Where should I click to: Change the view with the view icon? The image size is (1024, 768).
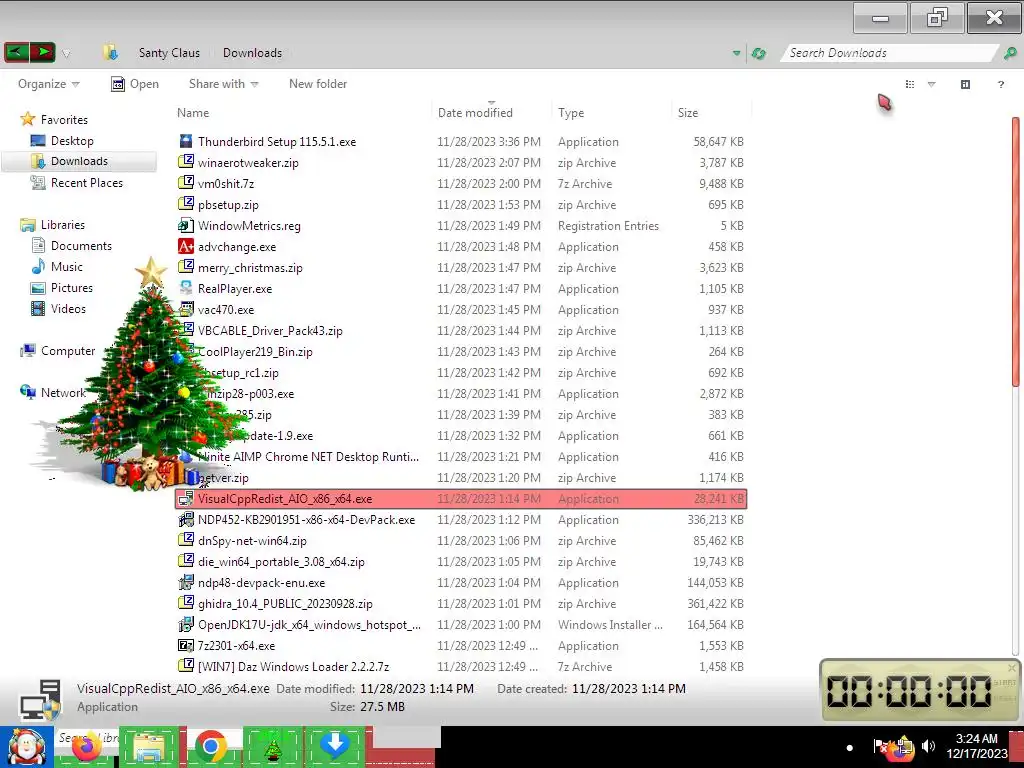click(x=910, y=84)
